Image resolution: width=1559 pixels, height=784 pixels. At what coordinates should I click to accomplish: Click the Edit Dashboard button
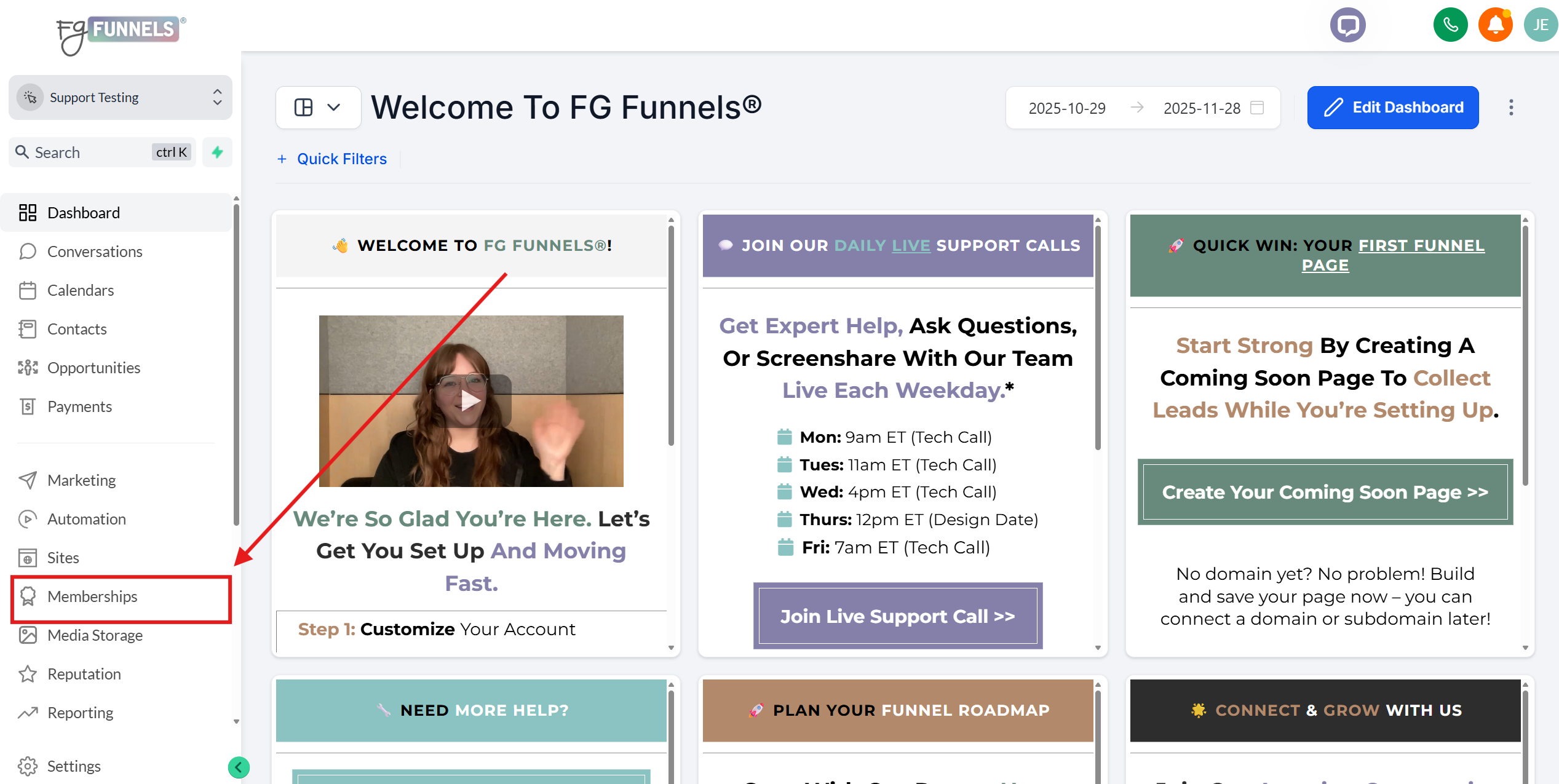(1392, 108)
